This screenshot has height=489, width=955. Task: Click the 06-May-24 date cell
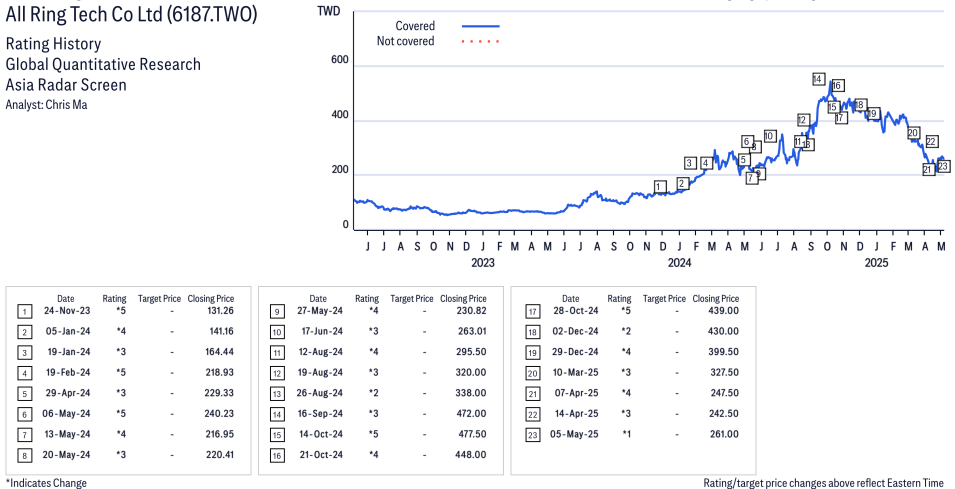[x=66, y=413]
